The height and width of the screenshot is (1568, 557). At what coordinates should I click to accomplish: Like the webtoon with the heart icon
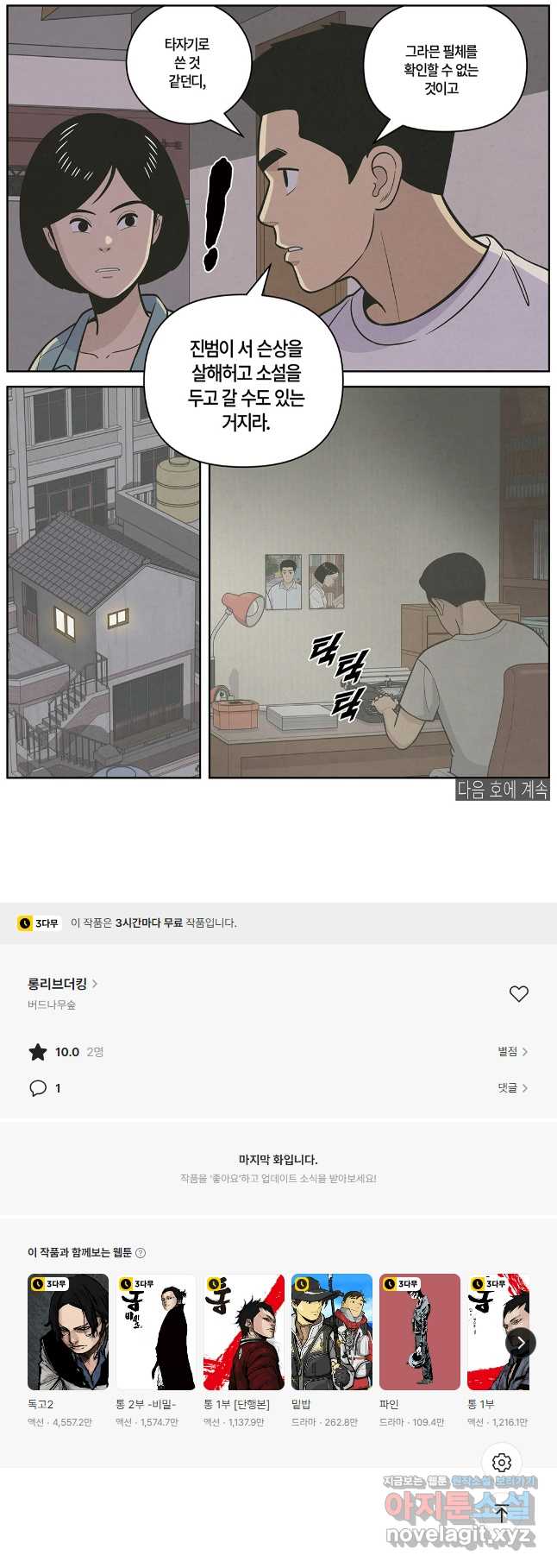point(518,994)
